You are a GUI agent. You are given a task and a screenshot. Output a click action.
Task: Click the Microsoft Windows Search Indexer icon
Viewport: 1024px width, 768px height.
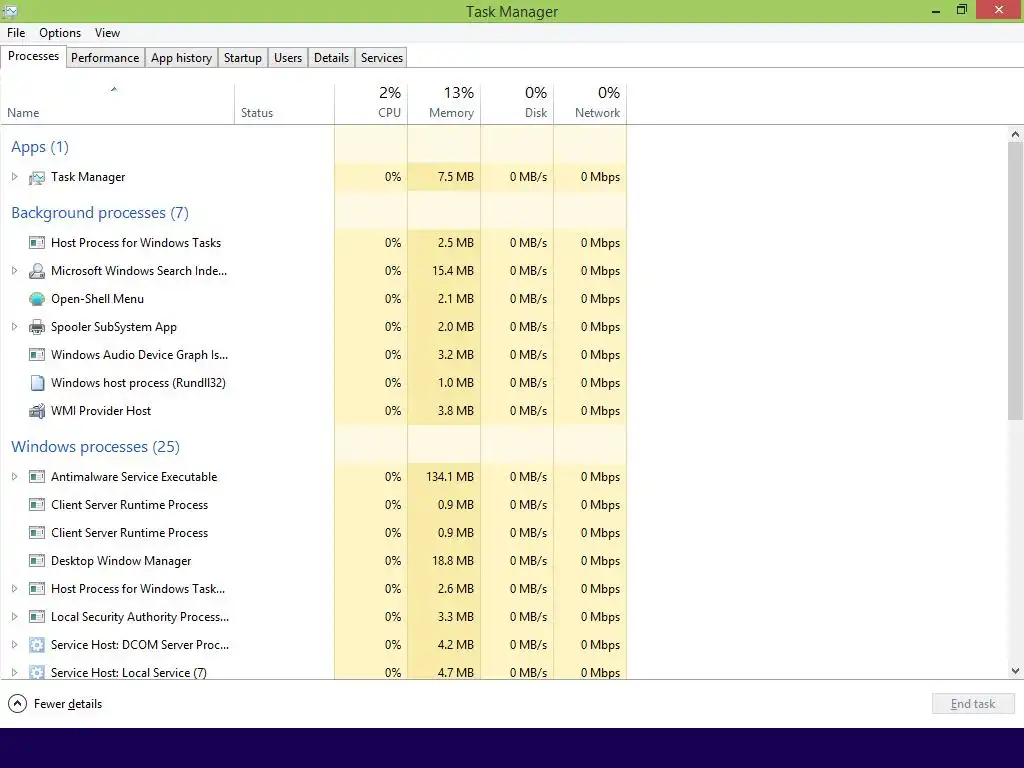(x=37, y=271)
